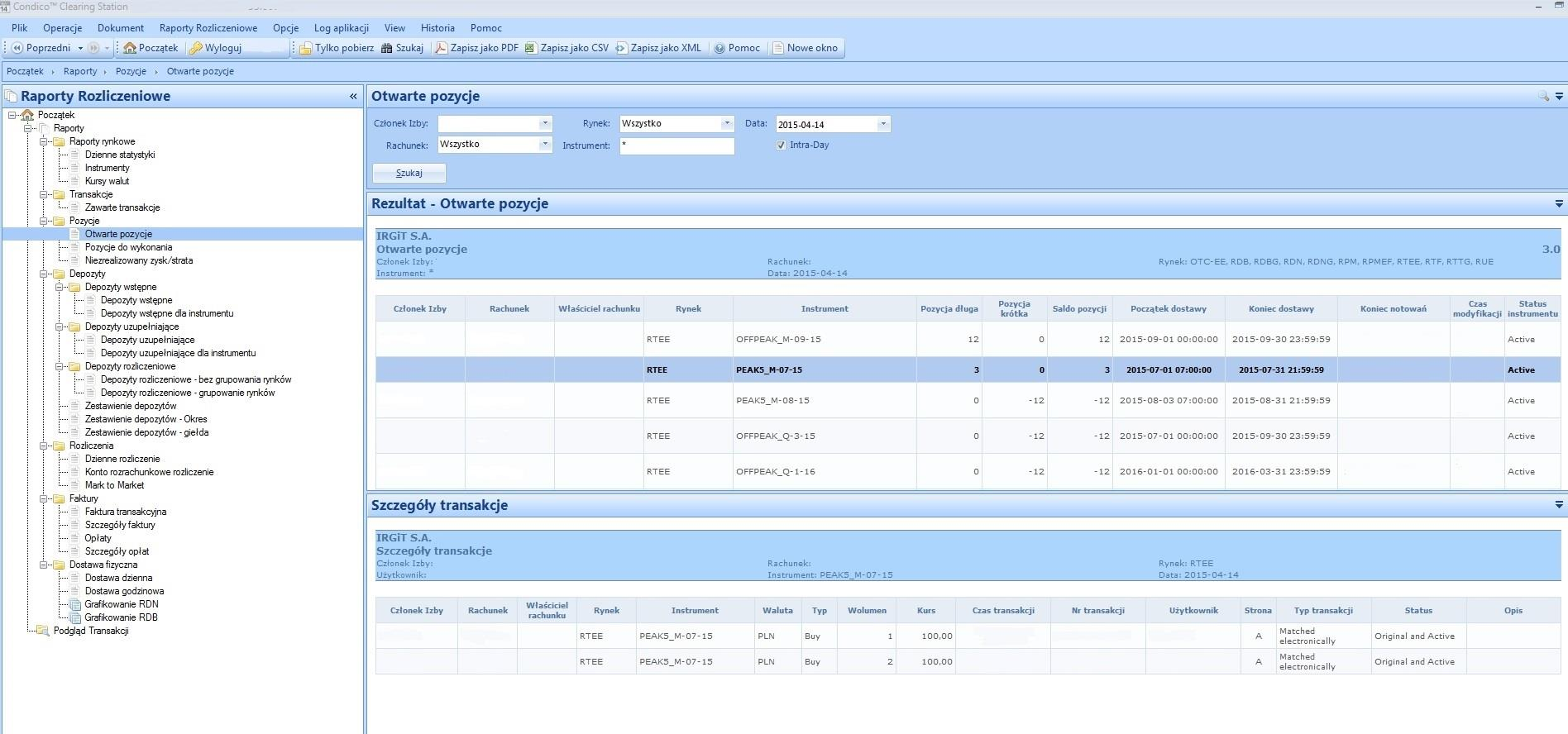This screenshot has width=1568, height=734.
Task: Open the Członek Izby dropdown
Action: tap(544, 123)
